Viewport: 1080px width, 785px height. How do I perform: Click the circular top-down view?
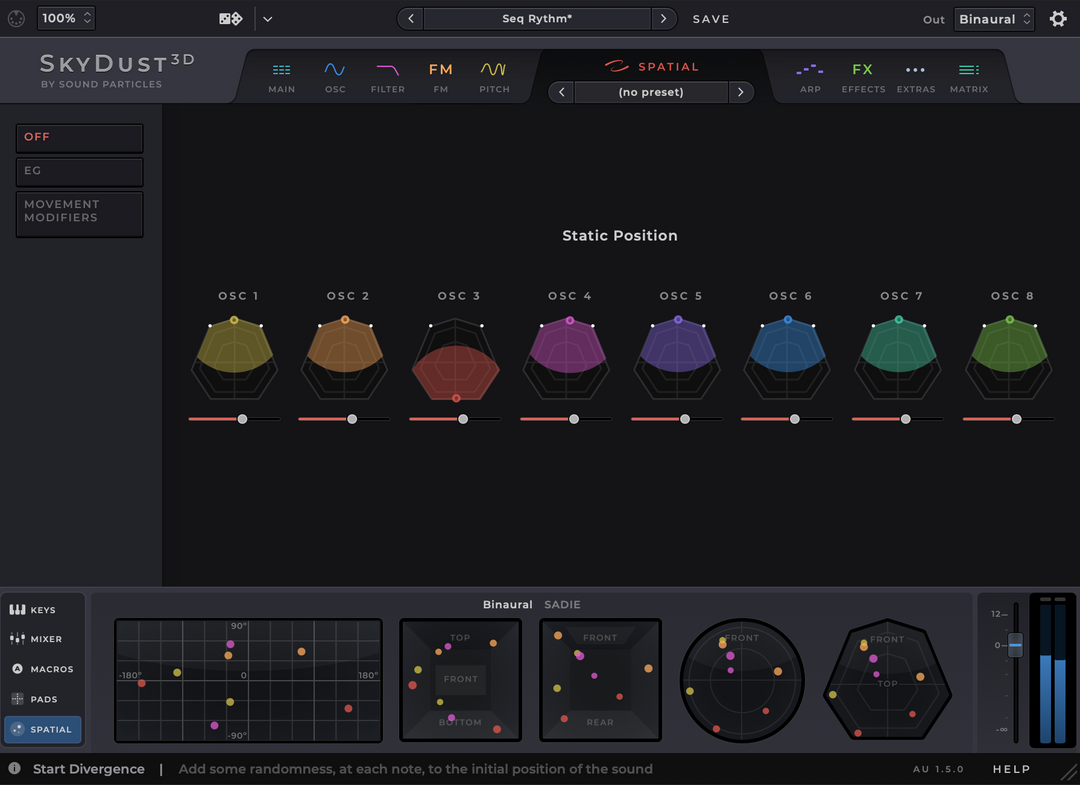[742, 680]
